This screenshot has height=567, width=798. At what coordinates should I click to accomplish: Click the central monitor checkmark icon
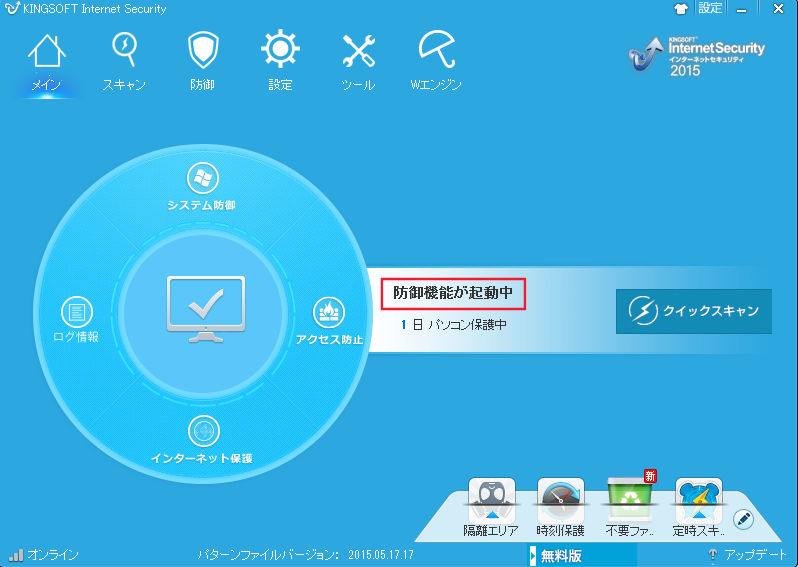tap(206, 308)
